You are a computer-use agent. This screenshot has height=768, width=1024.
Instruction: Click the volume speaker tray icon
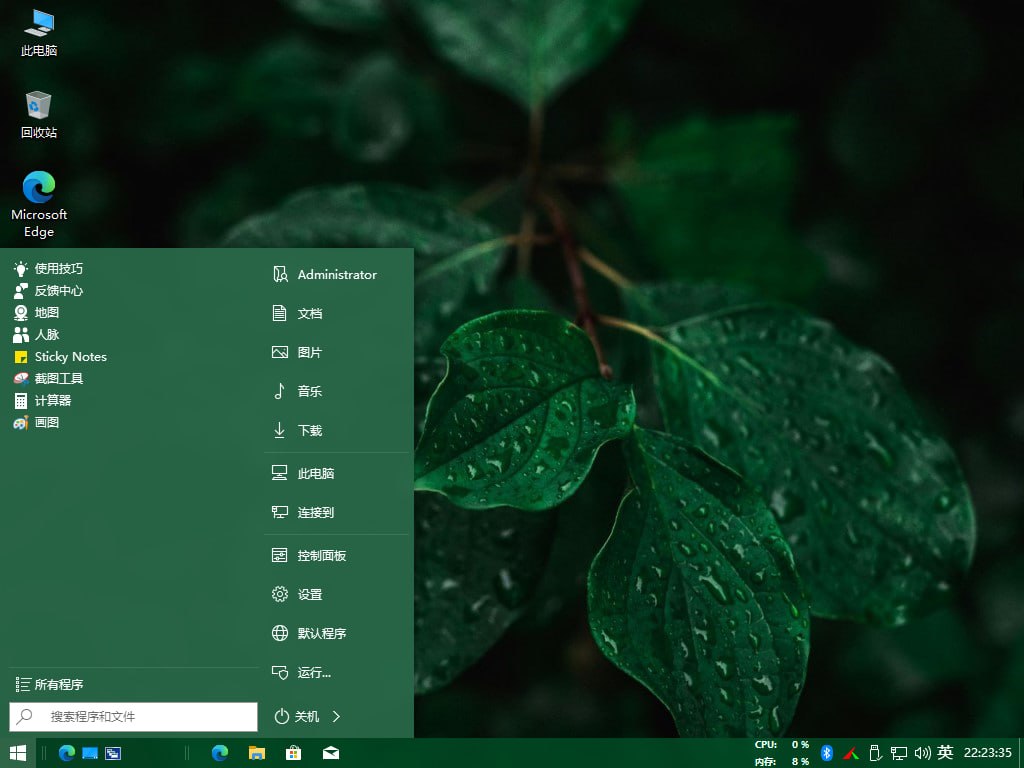(922, 753)
